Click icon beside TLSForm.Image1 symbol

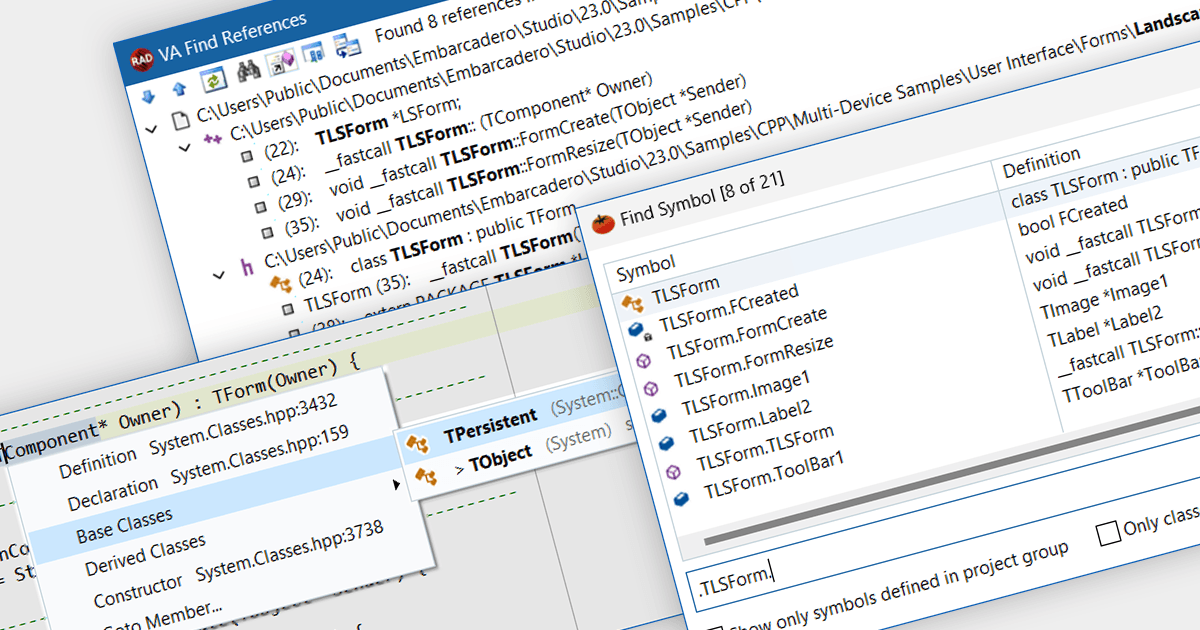[660, 414]
